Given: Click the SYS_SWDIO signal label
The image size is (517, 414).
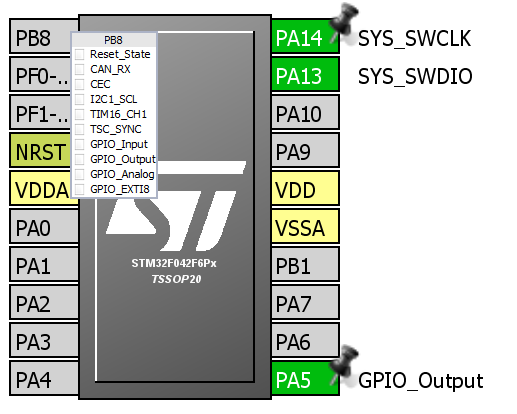Looking at the screenshot, I should pyautogui.click(x=415, y=77).
